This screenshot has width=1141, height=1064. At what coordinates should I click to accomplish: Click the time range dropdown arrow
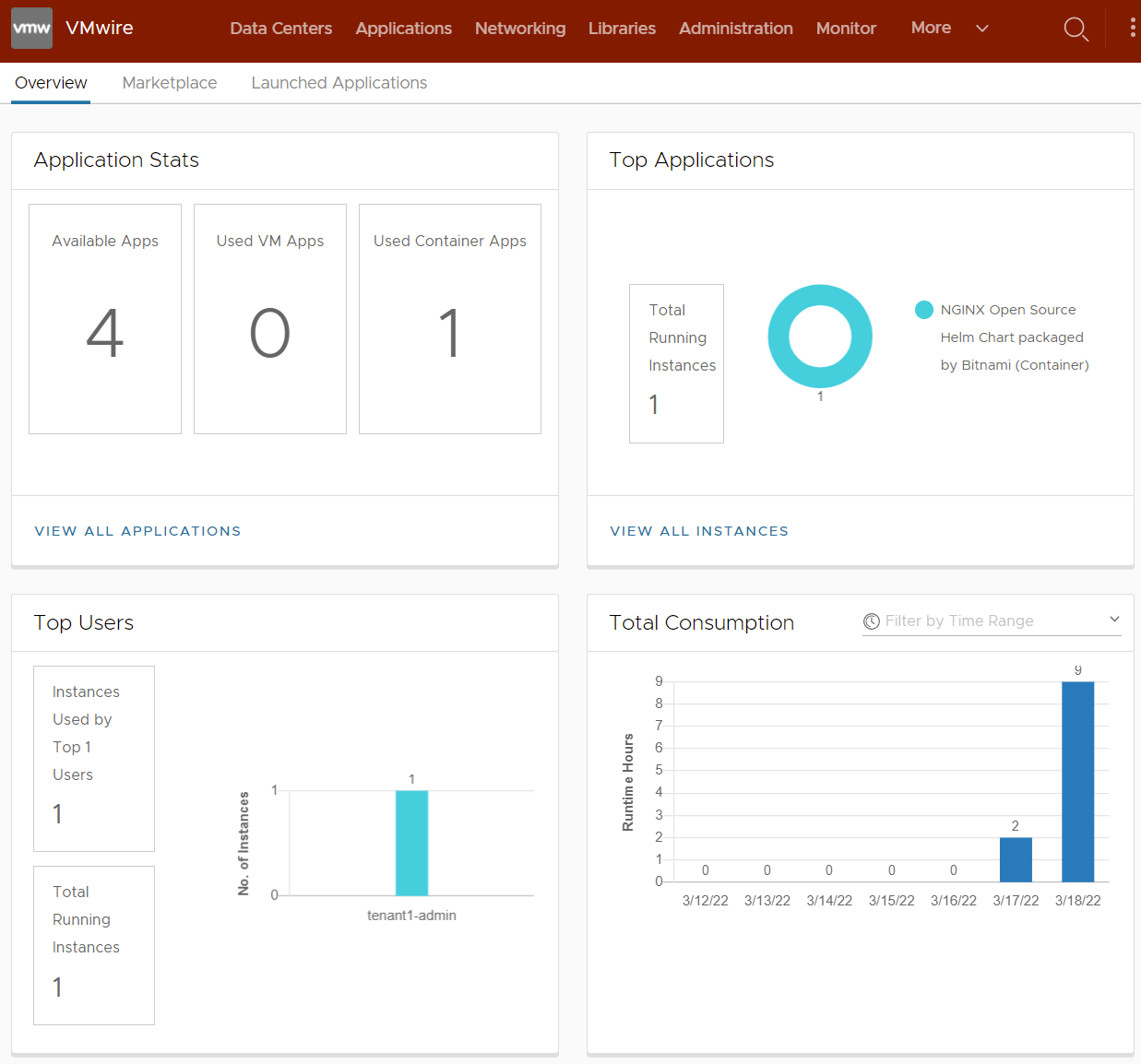pyautogui.click(x=1114, y=620)
